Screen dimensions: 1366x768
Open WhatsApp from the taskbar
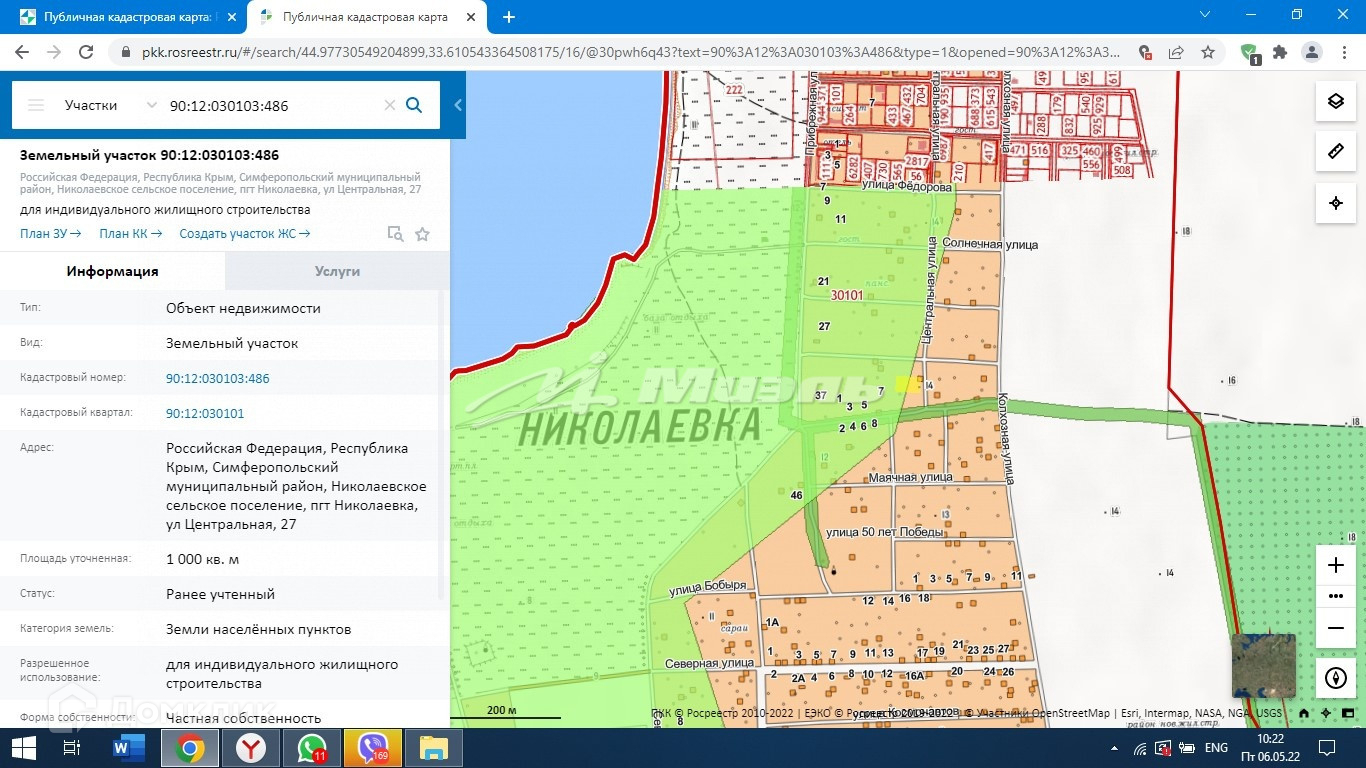(x=311, y=747)
